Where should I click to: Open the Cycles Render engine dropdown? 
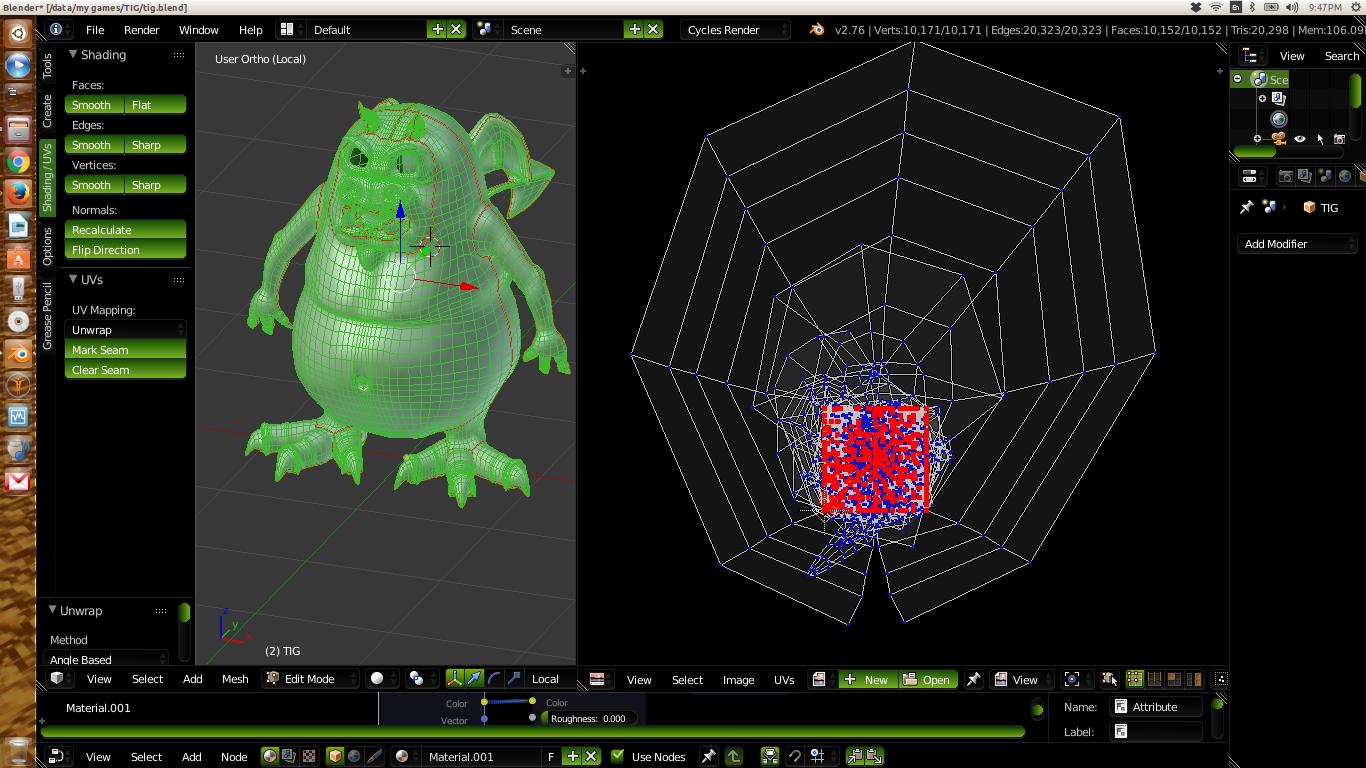[x=735, y=29]
